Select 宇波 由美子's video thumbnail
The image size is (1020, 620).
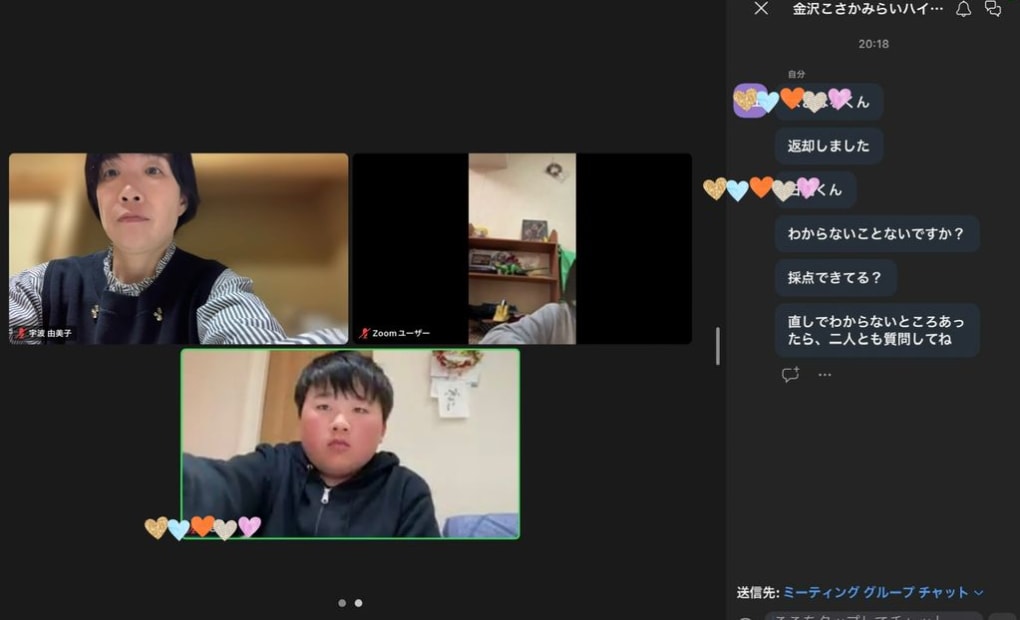[x=178, y=248]
